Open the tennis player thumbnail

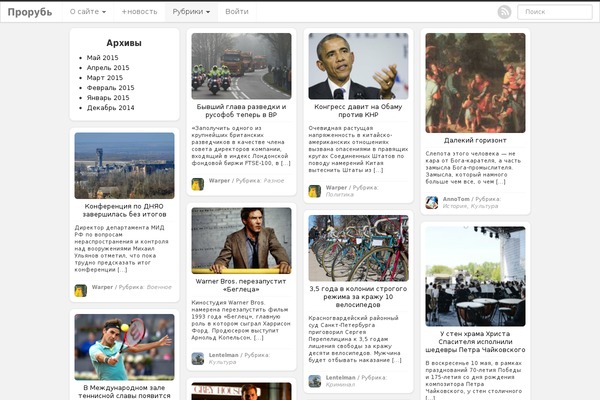(x=124, y=347)
